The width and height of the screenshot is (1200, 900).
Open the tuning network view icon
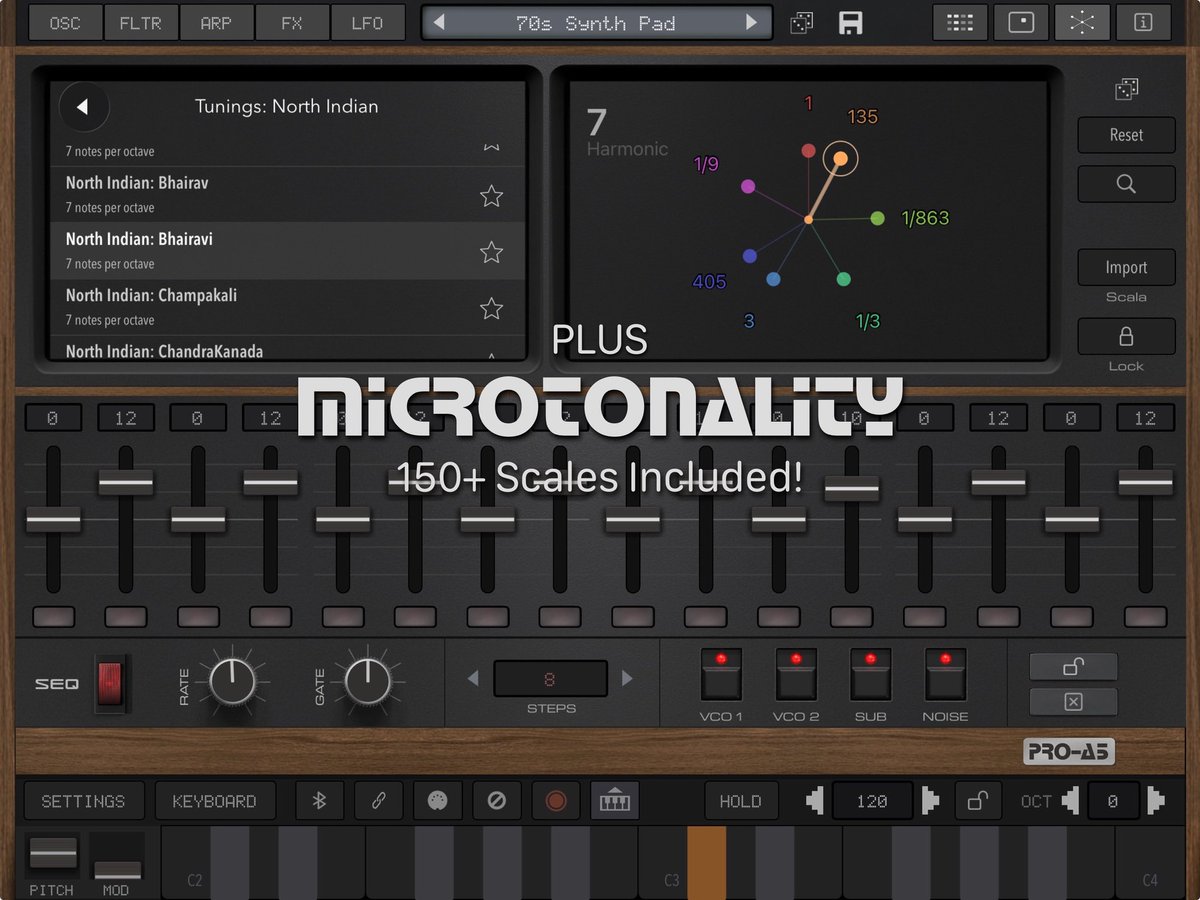tap(1082, 23)
